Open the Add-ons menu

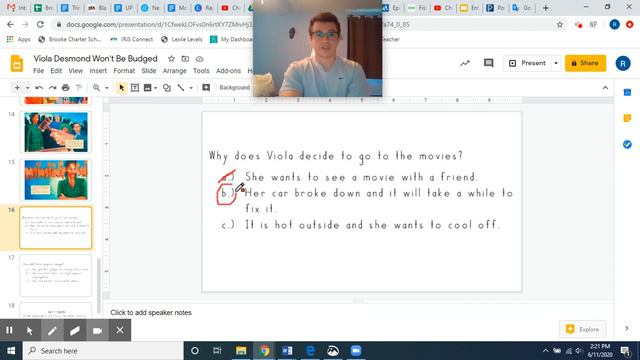(x=228, y=71)
